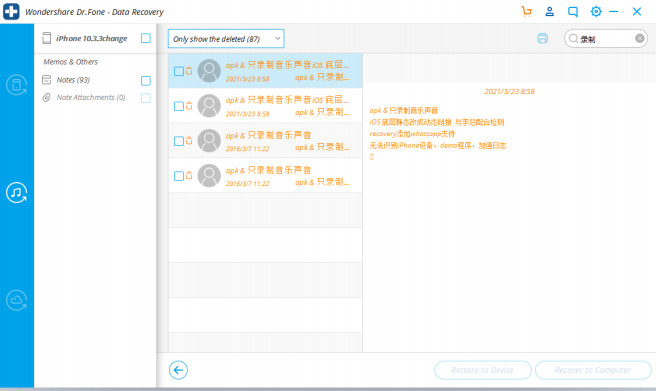This screenshot has width=656, height=391.
Task: Select recover from iTunes backup sidebar icon
Action: click(17, 192)
